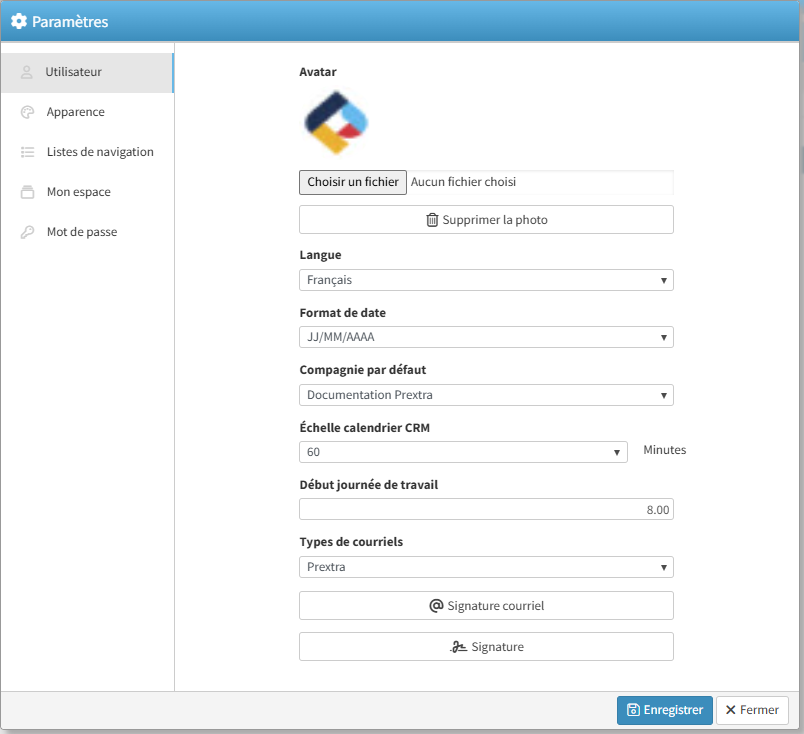
Task: Open the Échelle calendrier CRM dropdown
Action: [x=463, y=452]
